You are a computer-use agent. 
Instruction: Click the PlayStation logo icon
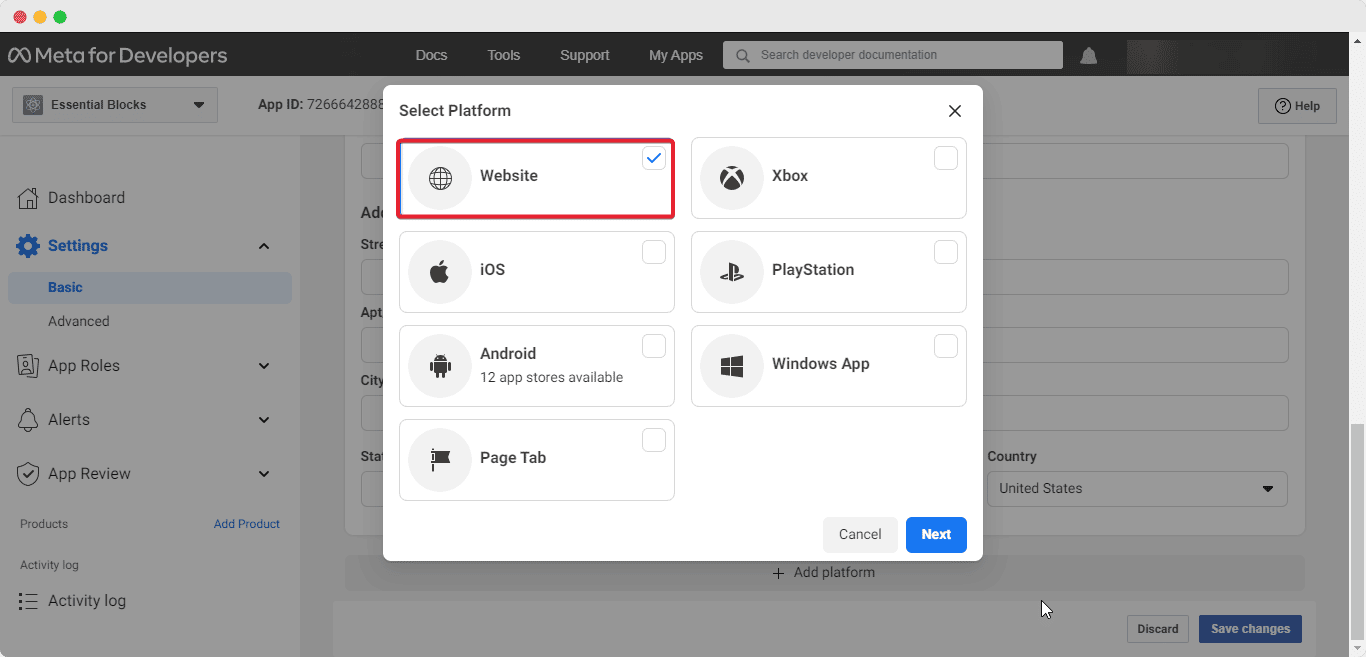click(x=732, y=272)
